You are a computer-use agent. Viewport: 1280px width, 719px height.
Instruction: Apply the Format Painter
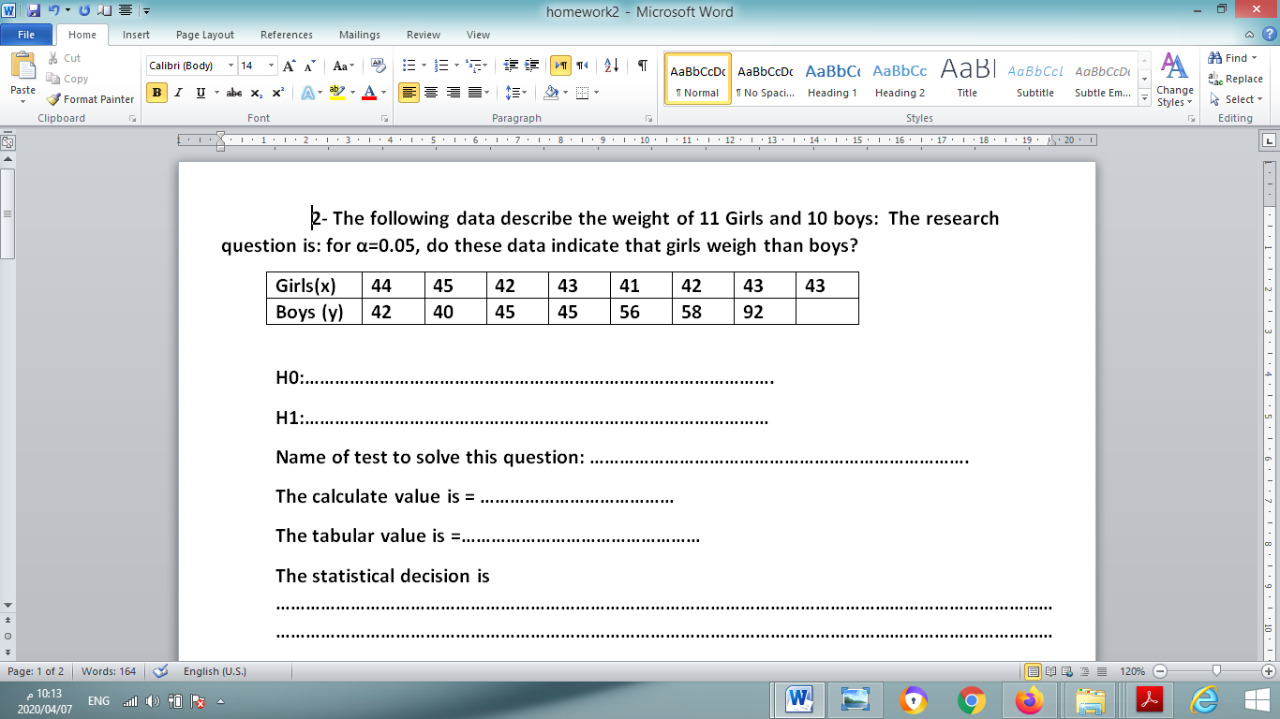90,99
